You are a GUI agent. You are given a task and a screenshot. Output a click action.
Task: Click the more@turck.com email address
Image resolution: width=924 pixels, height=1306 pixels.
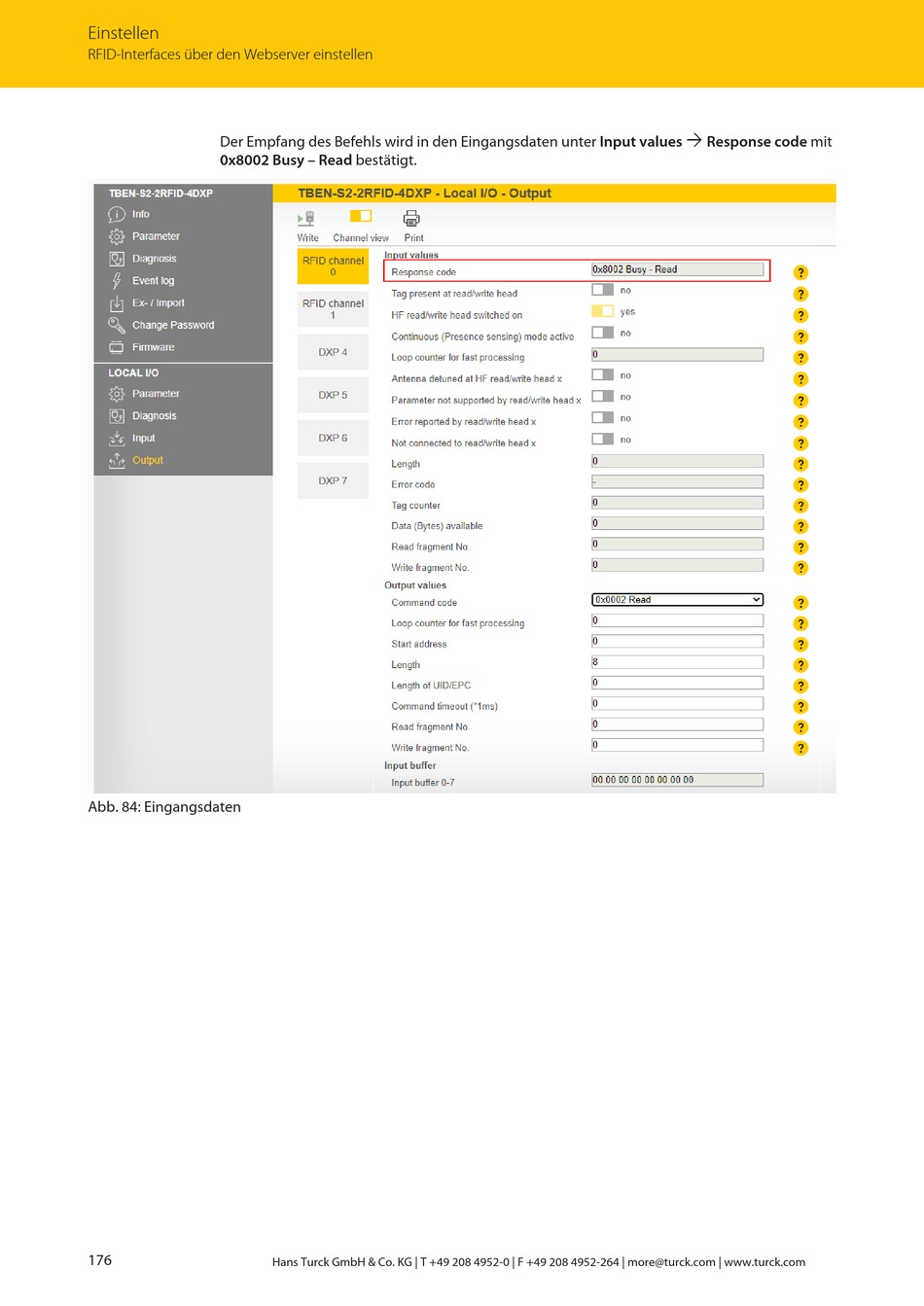[671, 1262]
